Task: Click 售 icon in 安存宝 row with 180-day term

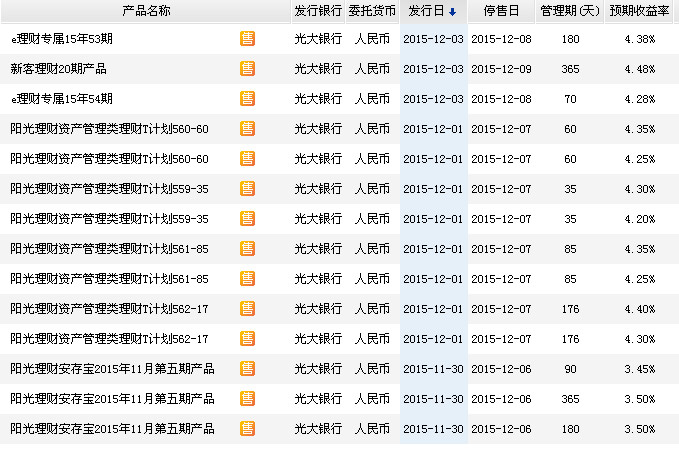Action: pos(247,429)
